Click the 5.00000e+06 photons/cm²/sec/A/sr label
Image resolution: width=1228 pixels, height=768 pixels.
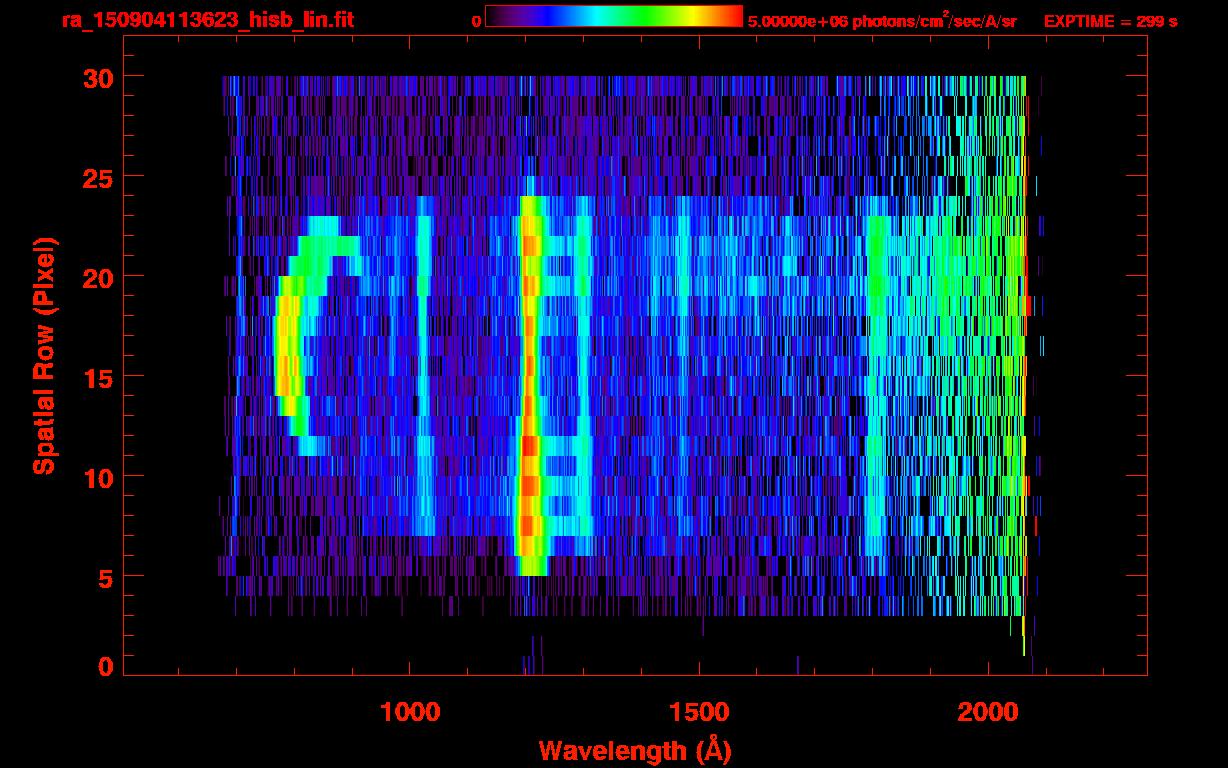tap(882, 20)
